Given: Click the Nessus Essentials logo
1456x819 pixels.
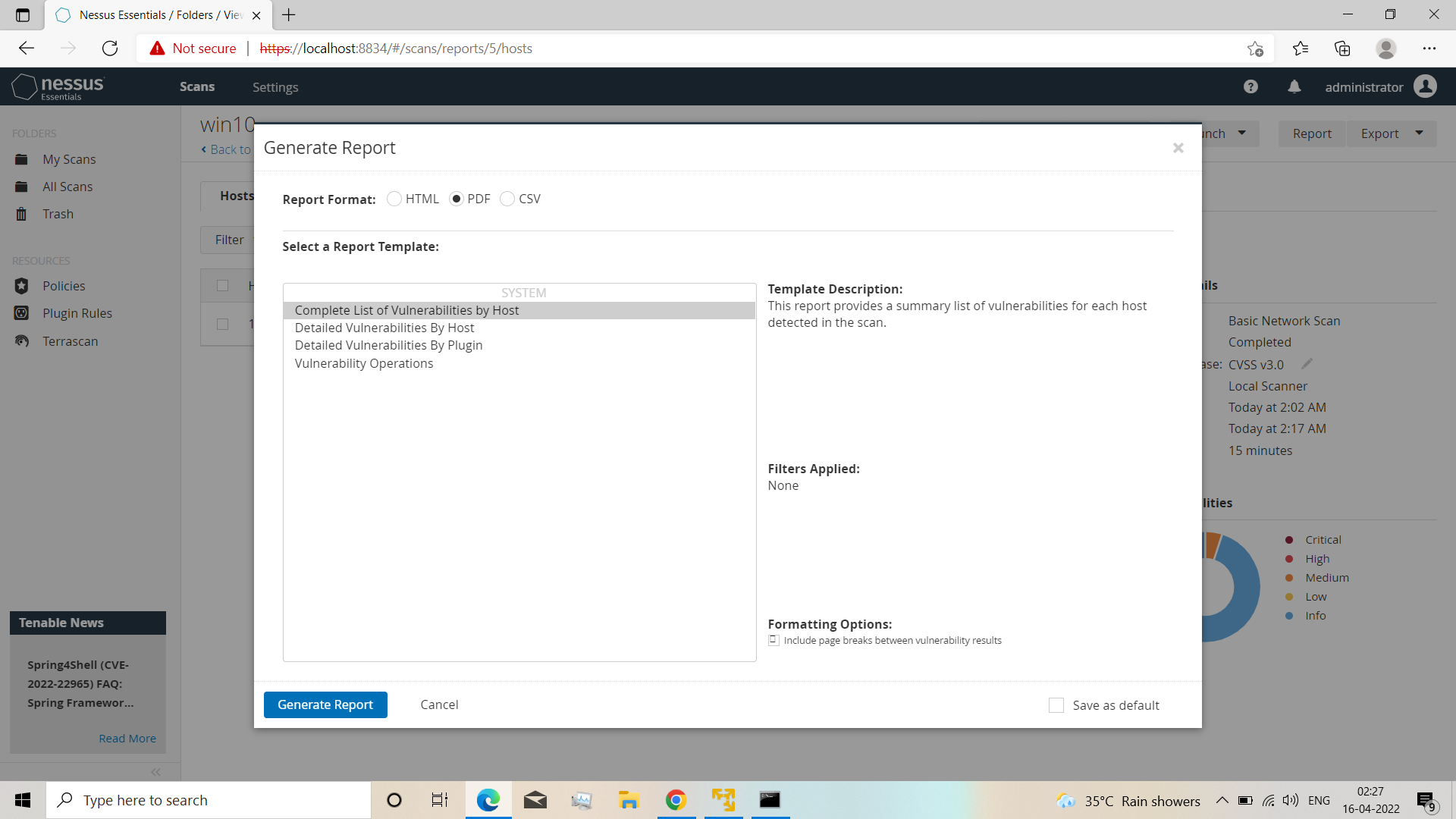Looking at the screenshot, I should [x=58, y=87].
